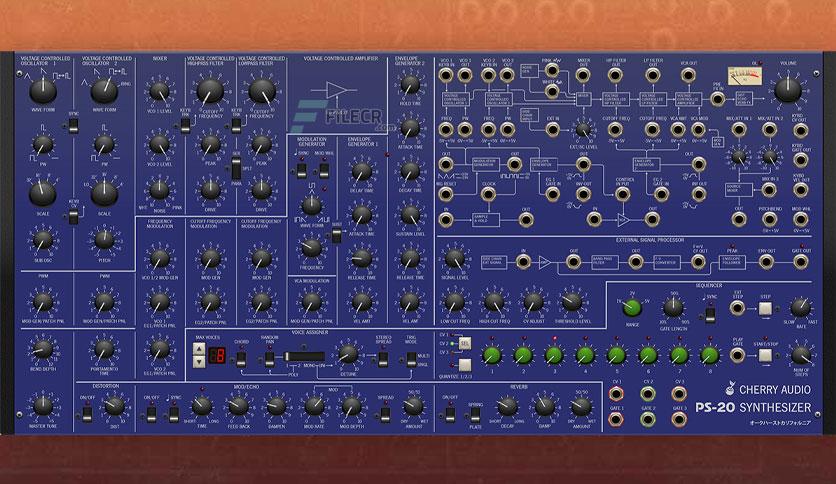Toggle the Reverb ON/OFF switch
The height and width of the screenshot is (484, 836).
coord(450,413)
